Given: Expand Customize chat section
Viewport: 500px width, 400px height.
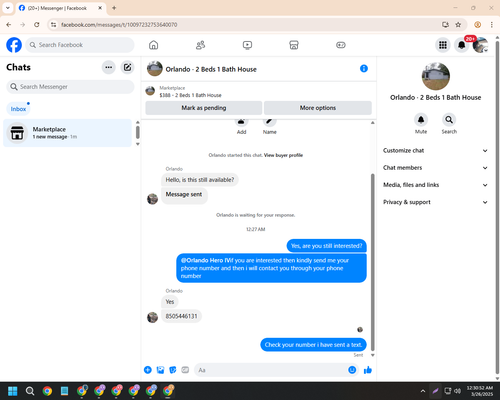Looking at the screenshot, I should pos(435,151).
